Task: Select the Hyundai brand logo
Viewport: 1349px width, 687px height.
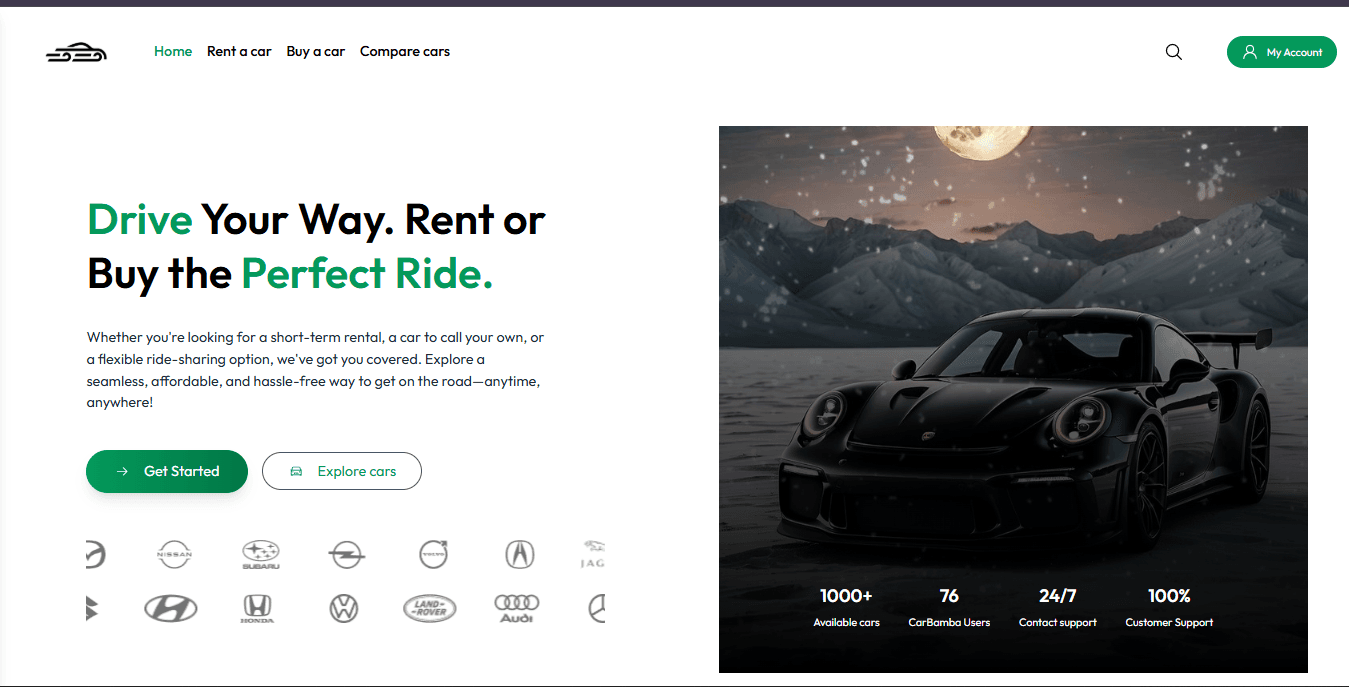Action: coord(171,608)
